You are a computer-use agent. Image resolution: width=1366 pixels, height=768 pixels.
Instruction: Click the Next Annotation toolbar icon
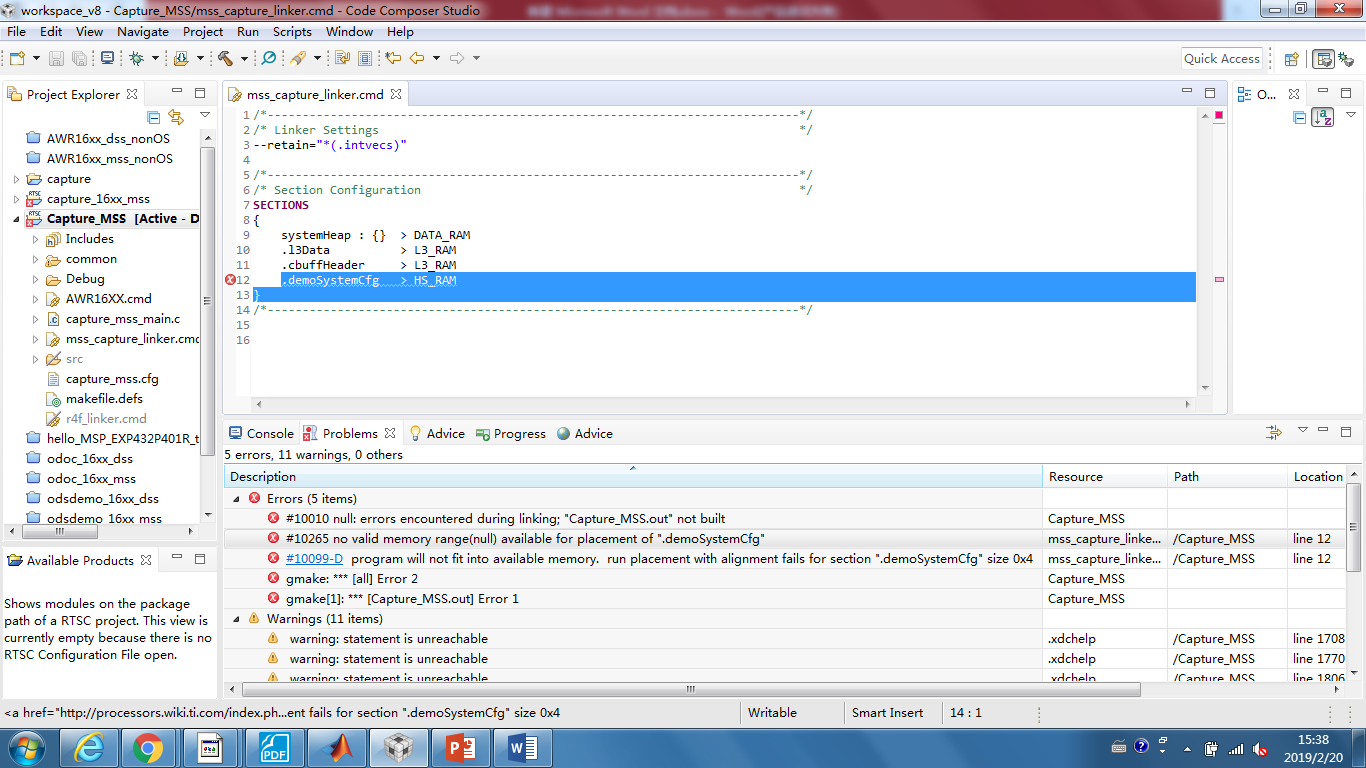[x=342, y=58]
